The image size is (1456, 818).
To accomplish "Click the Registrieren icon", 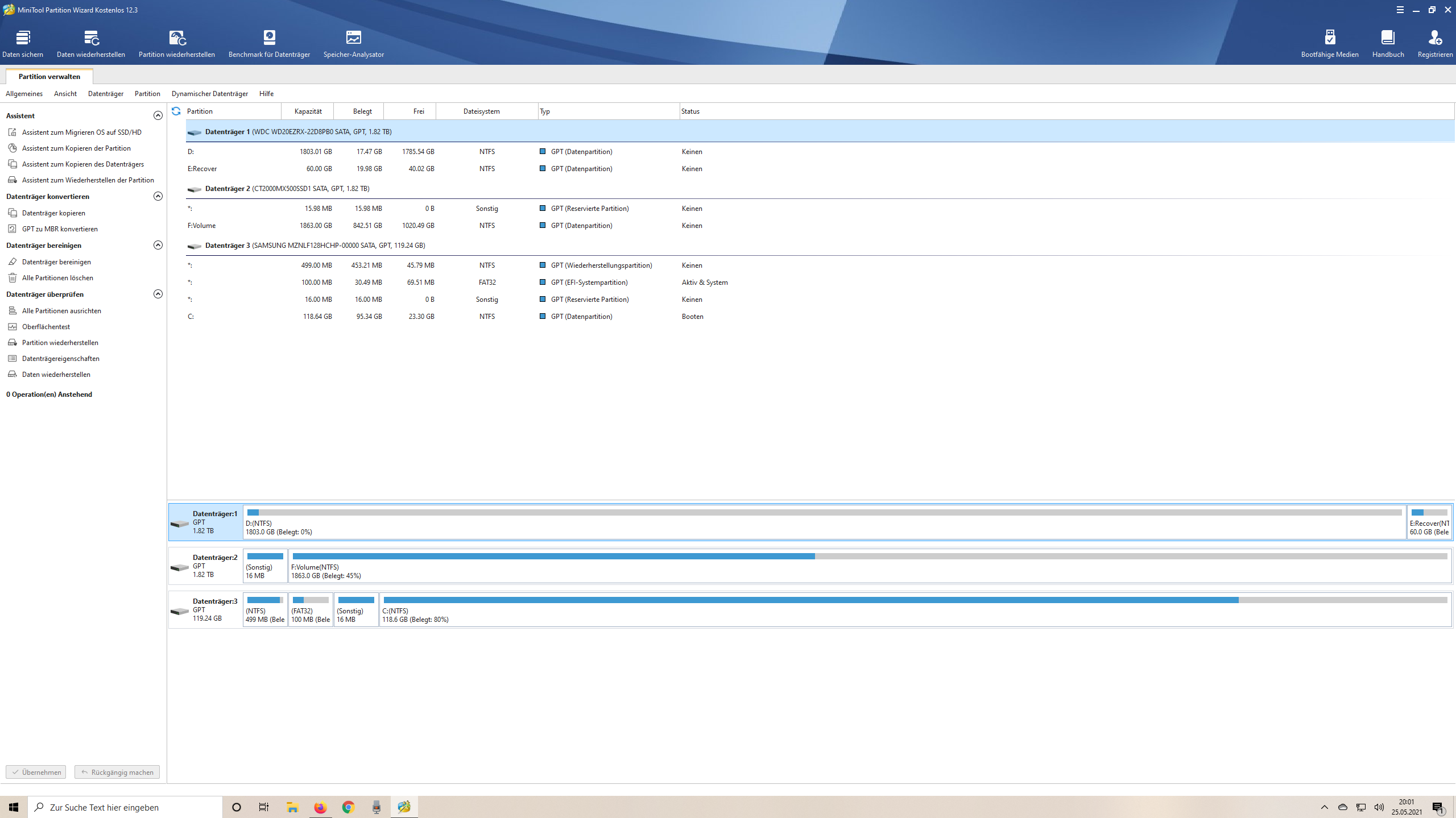I will click(x=1436, y=43).
